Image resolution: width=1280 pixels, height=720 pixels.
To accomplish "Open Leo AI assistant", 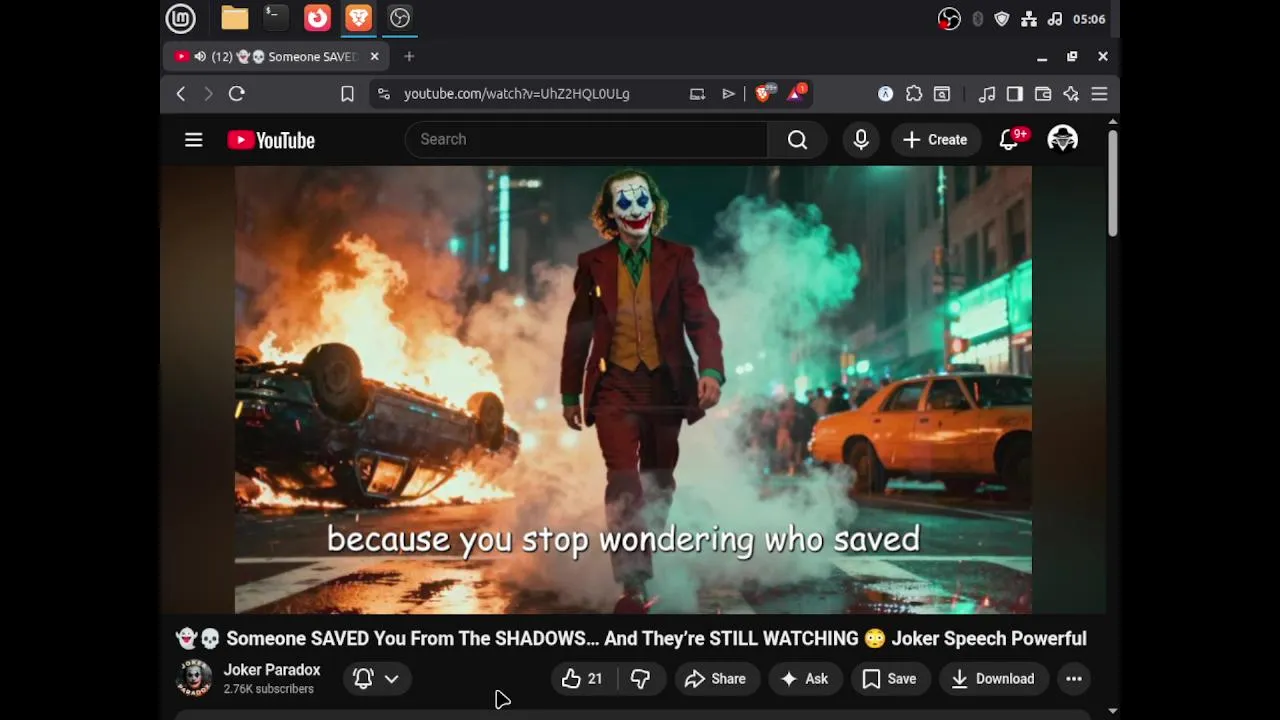I will point(1071,94).
